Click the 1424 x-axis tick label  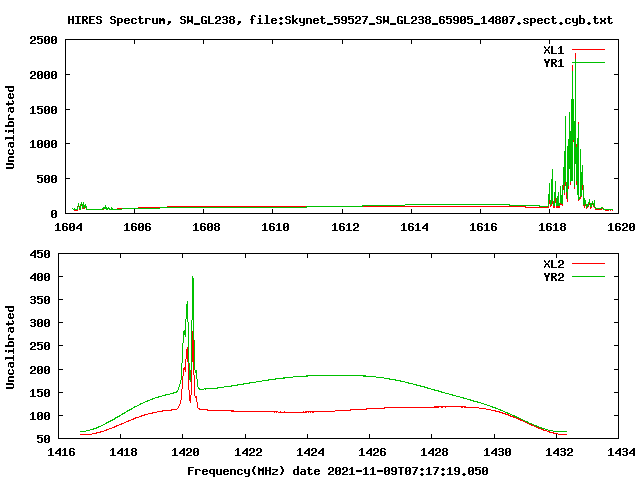(x=310, y=452)
